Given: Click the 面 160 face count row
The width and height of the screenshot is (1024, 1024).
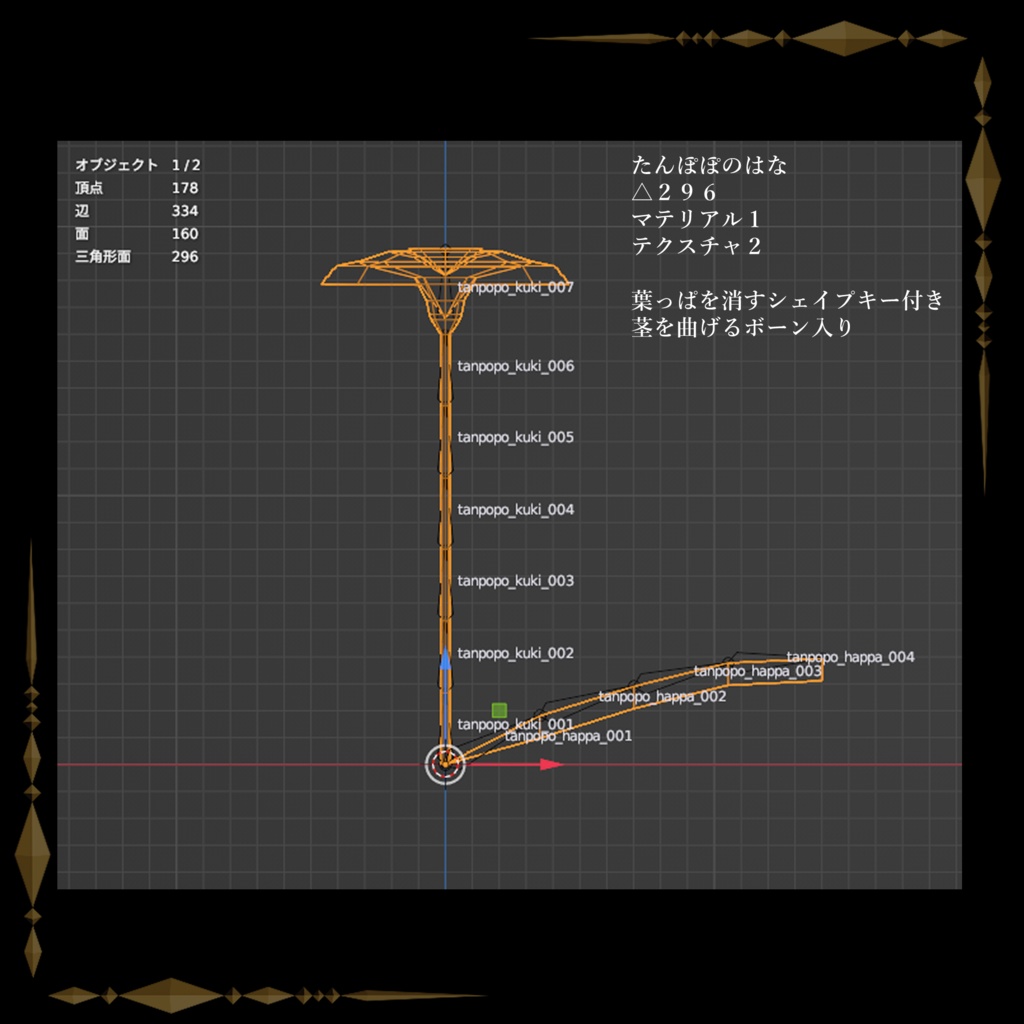Looking at the screenshot, I should click(136, 233).
